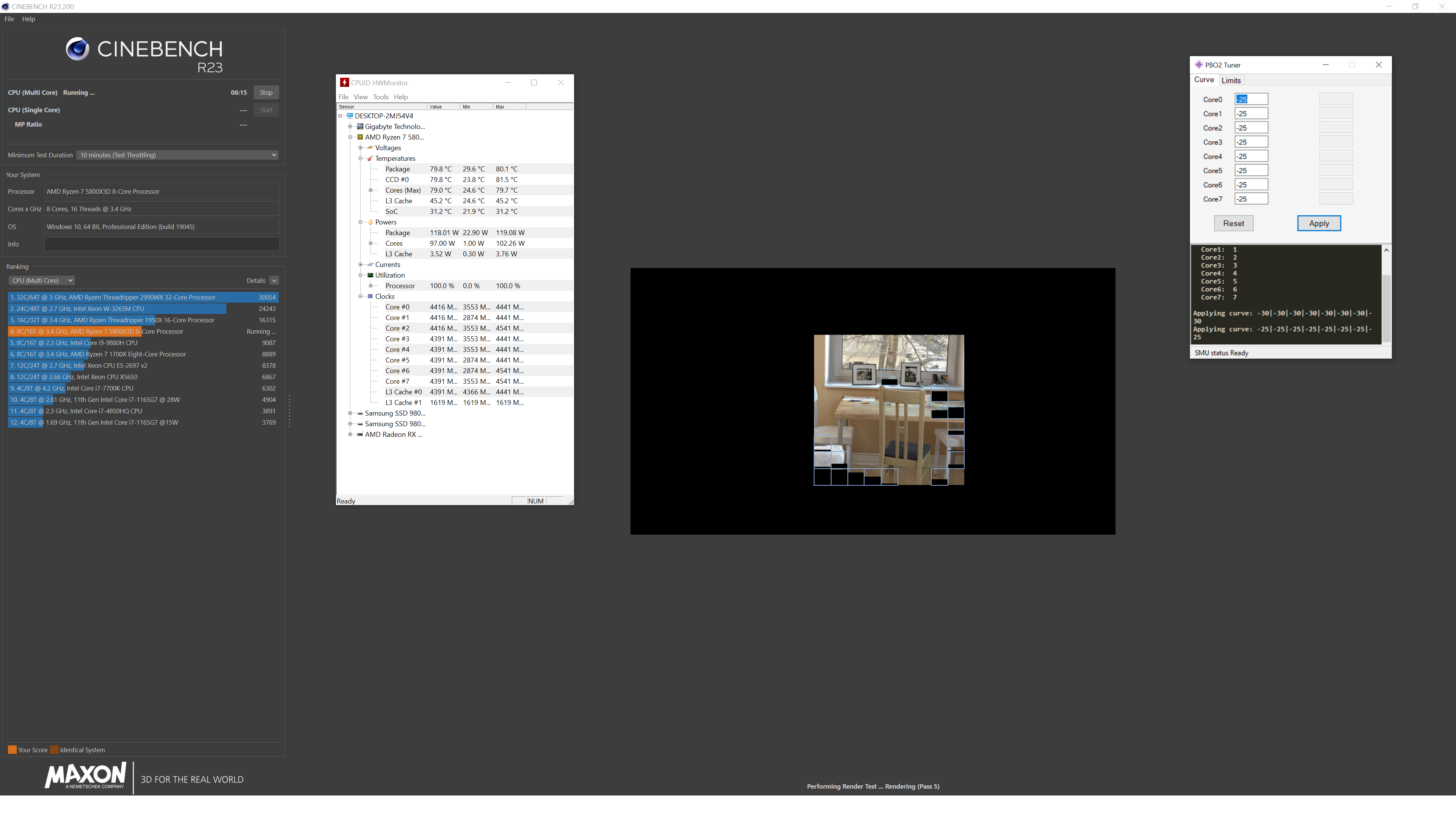Click the Gigabyte motherboard icon
This screenshot has width=1456, height=819.
tap(360, 126)
